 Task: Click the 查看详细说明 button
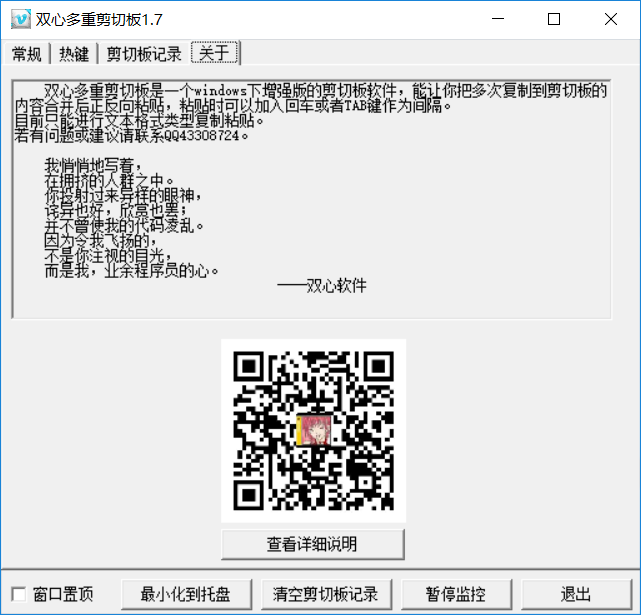click(313, 544)
